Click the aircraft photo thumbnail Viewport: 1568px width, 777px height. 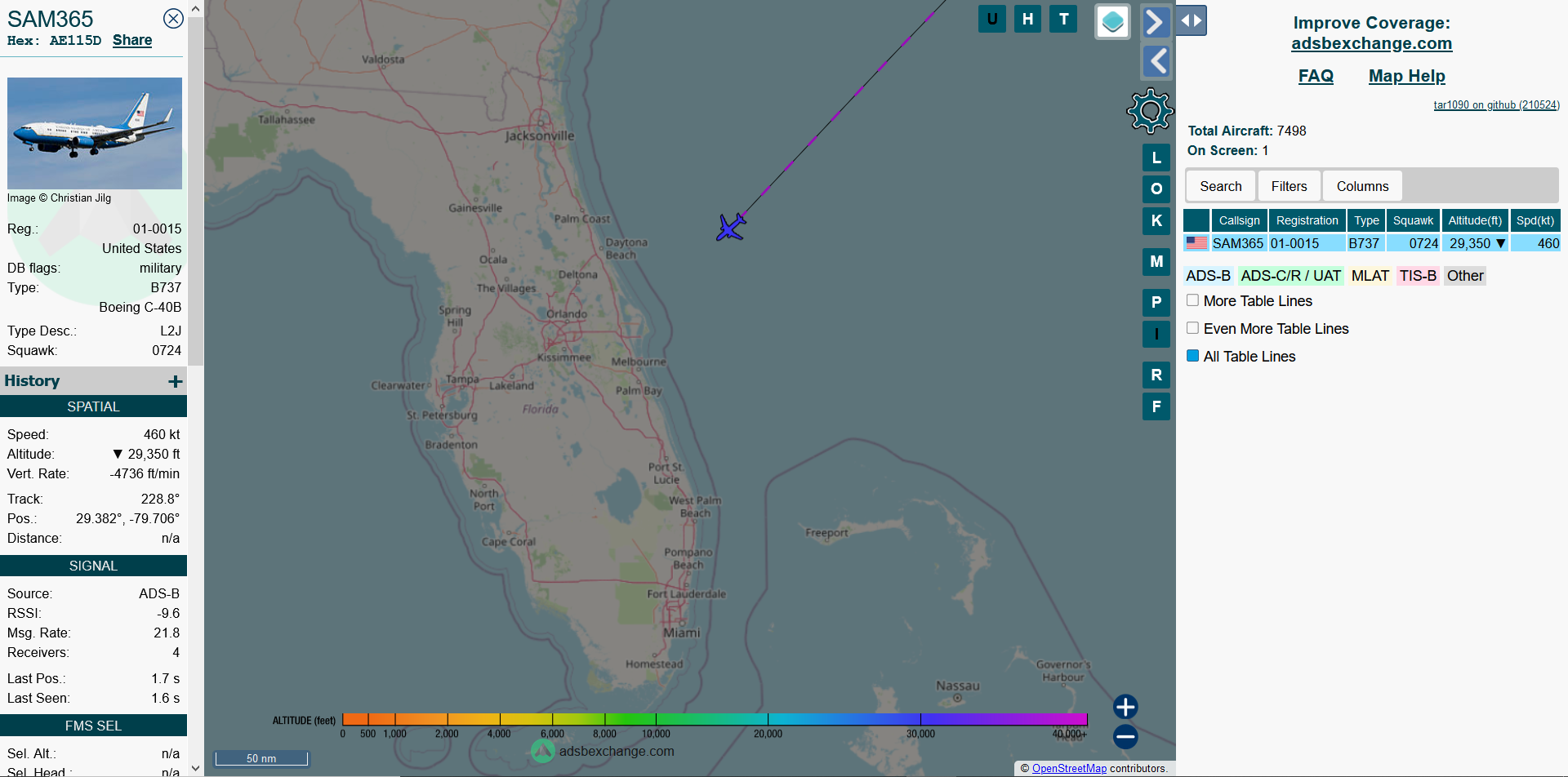[x=95, y=133]
